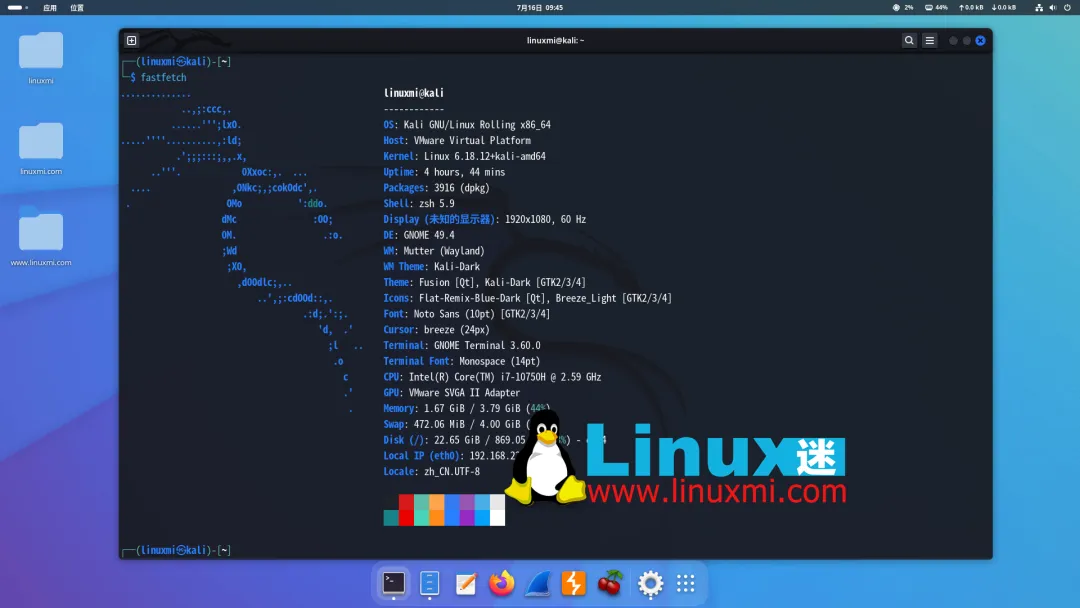
Task: Click the 'Theme: Fusion [Qt]' line
Action: (x=485, y=282)
